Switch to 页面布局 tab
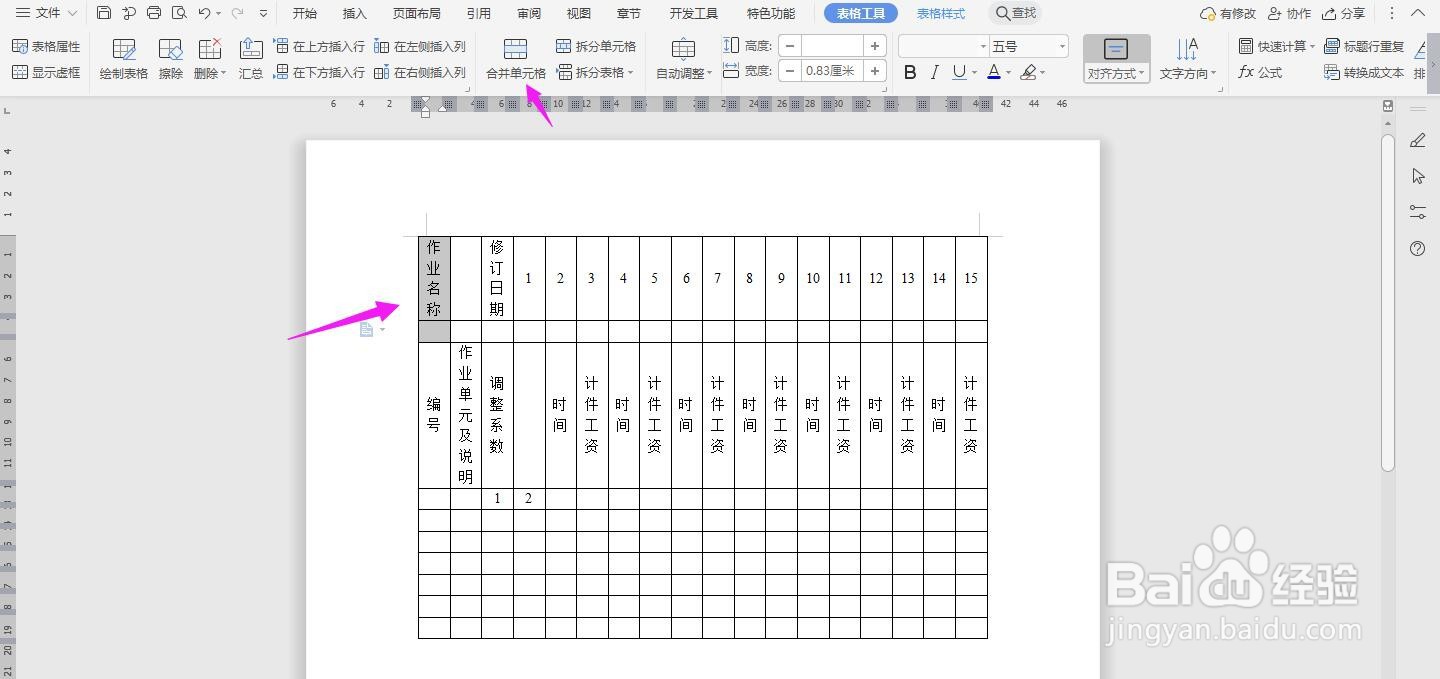The height and width of the screenshot is (679, 1440). (416, 13)
